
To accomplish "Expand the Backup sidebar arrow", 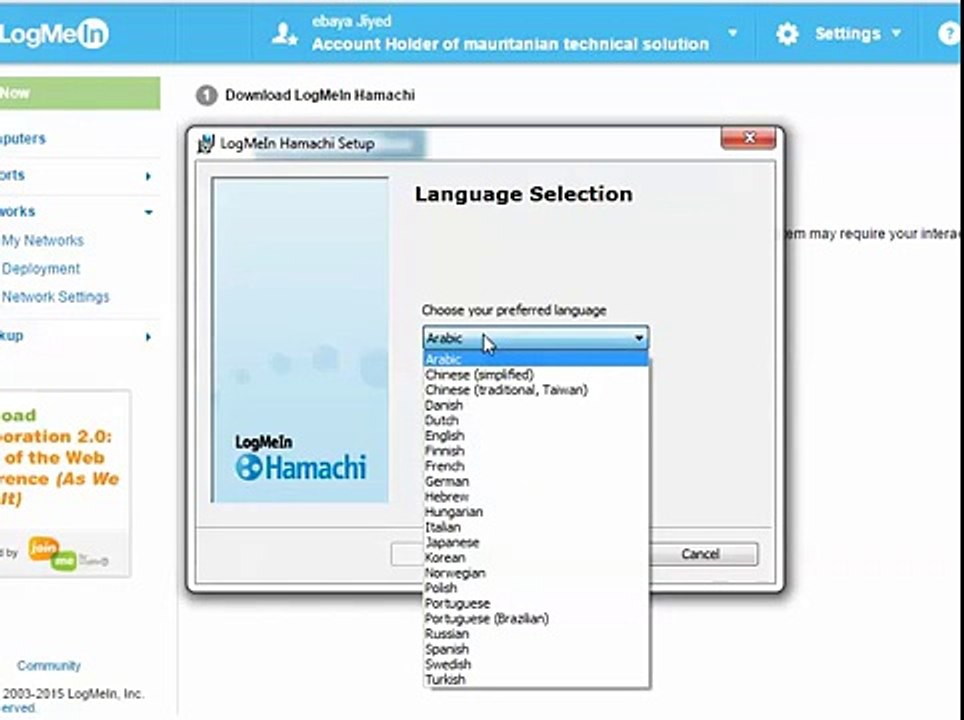I will click(x=148, y=336).
